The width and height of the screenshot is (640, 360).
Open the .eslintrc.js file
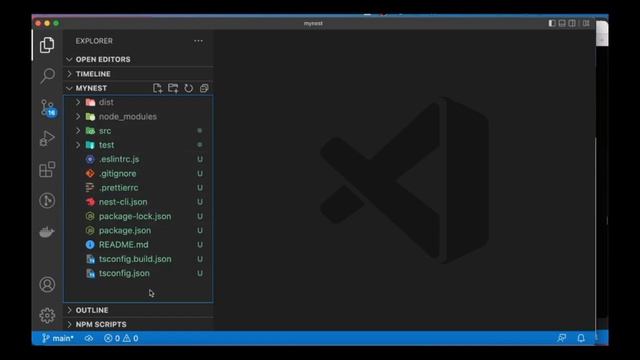138,159
